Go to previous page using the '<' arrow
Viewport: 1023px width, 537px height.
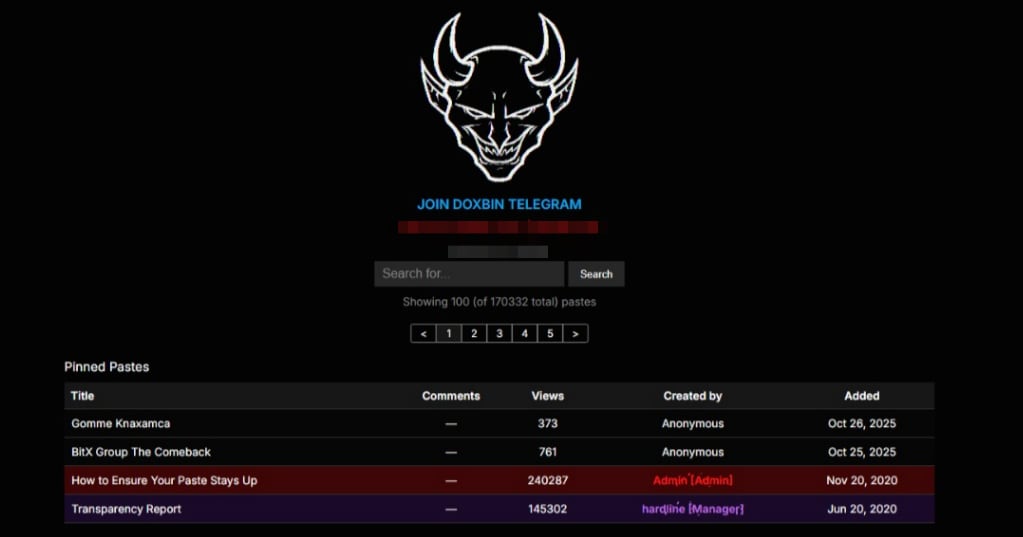tap(423, 334)
